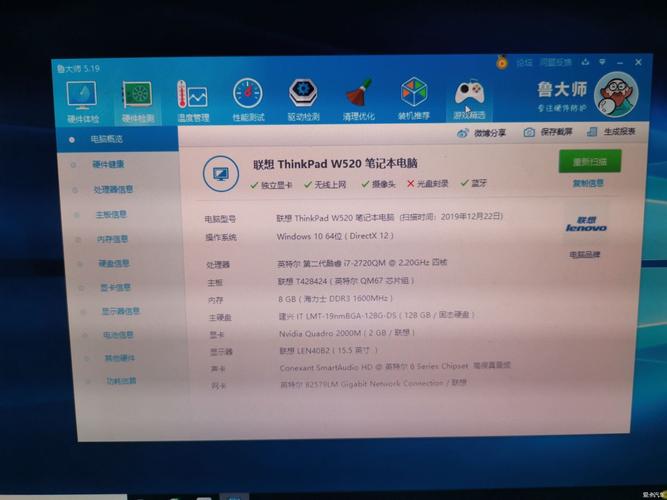
Task: Open 装机推荐 cube icon
Action: point(414,98)
